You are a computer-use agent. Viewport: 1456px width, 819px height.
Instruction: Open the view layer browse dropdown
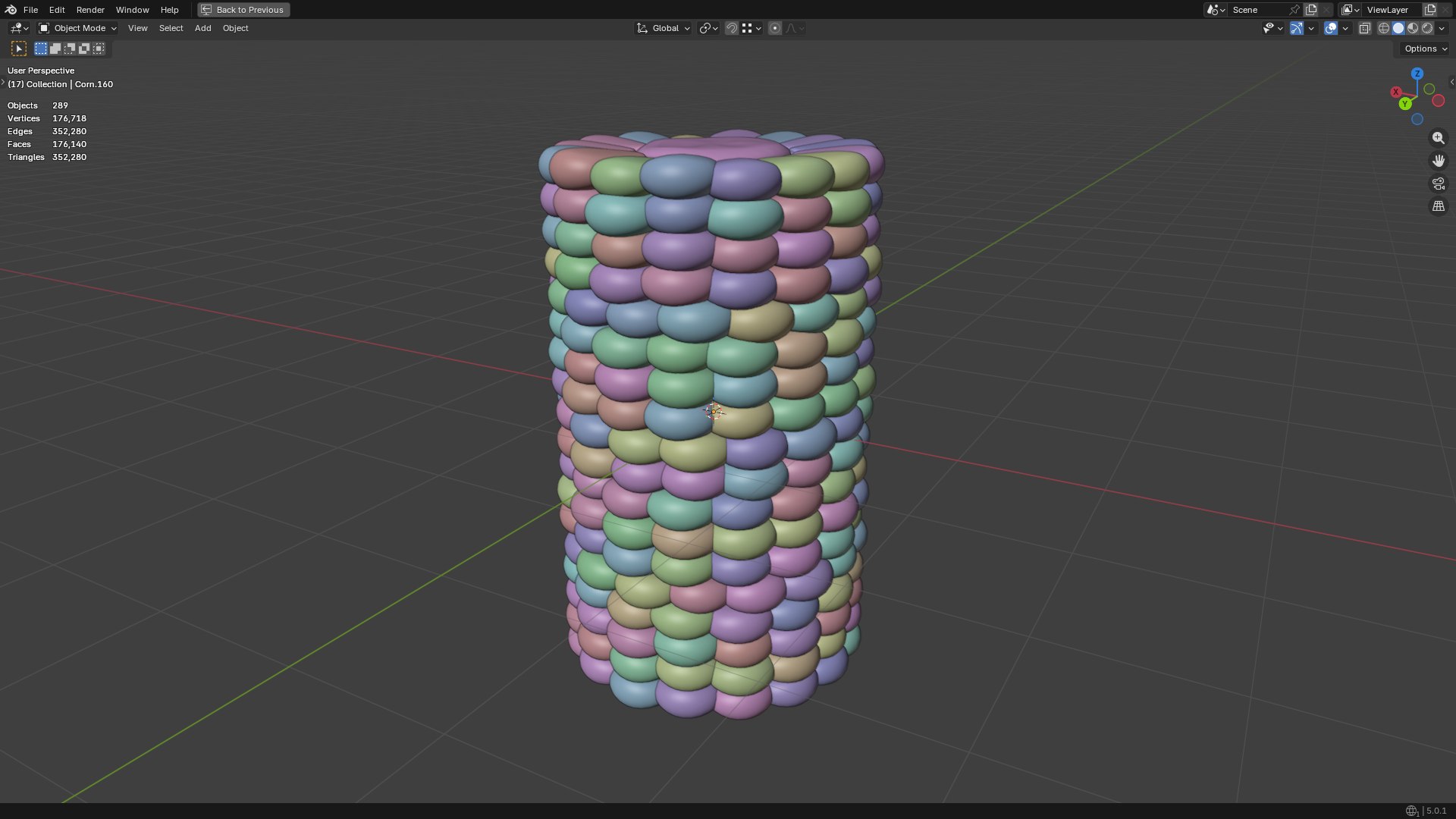[1350, 10]
